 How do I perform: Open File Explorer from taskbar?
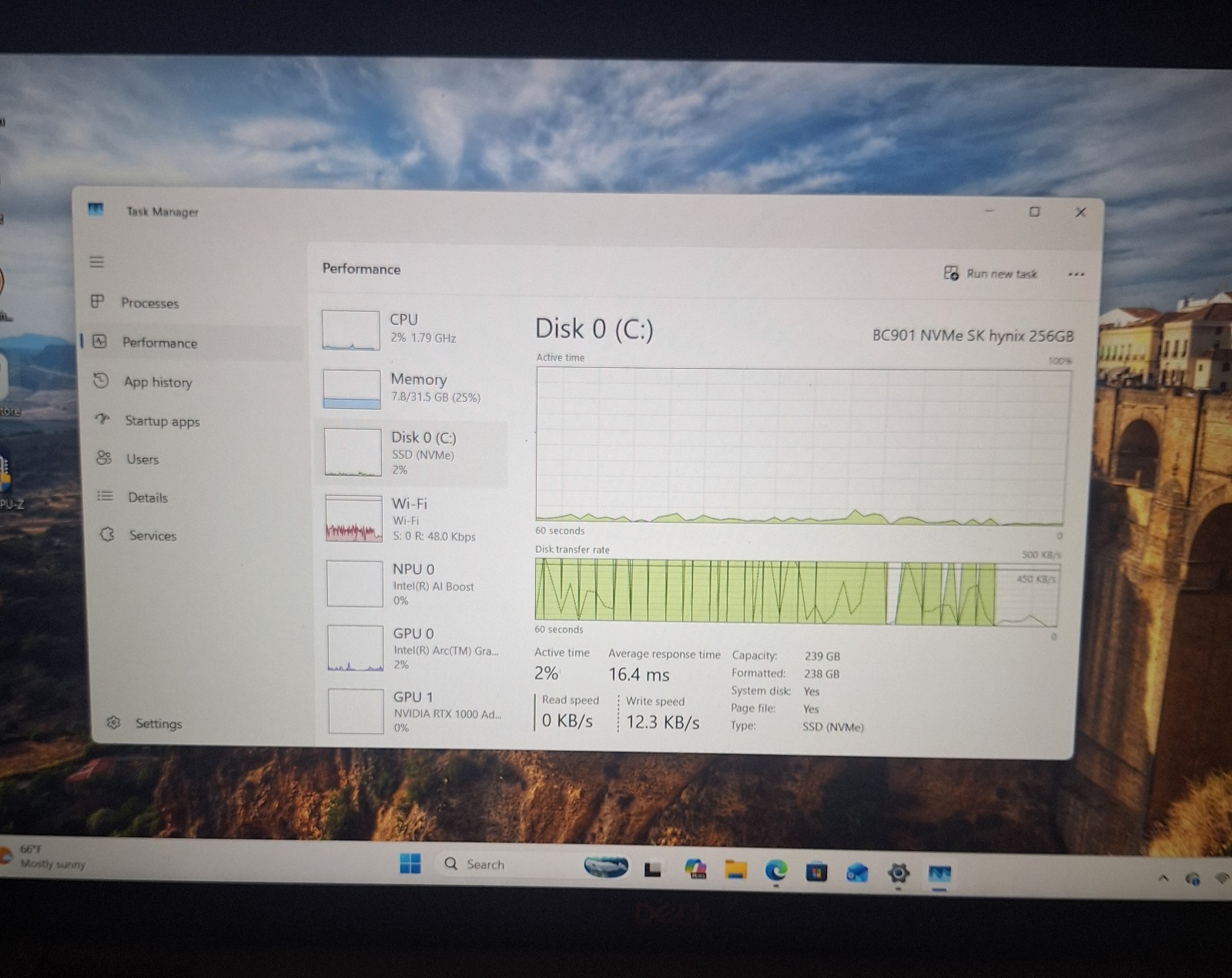pos(736,870)
